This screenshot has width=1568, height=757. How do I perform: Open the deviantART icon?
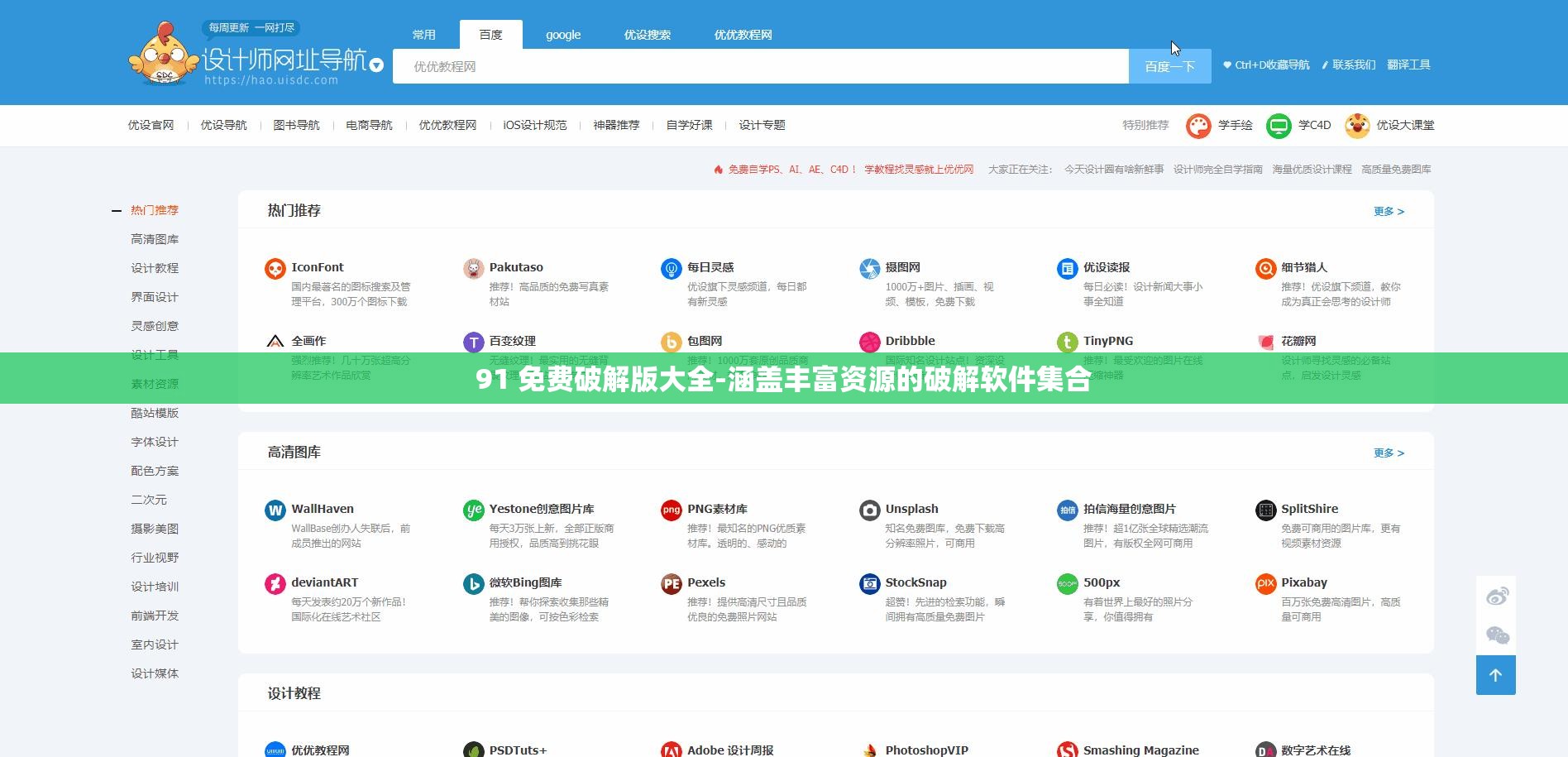pos(274,583)
